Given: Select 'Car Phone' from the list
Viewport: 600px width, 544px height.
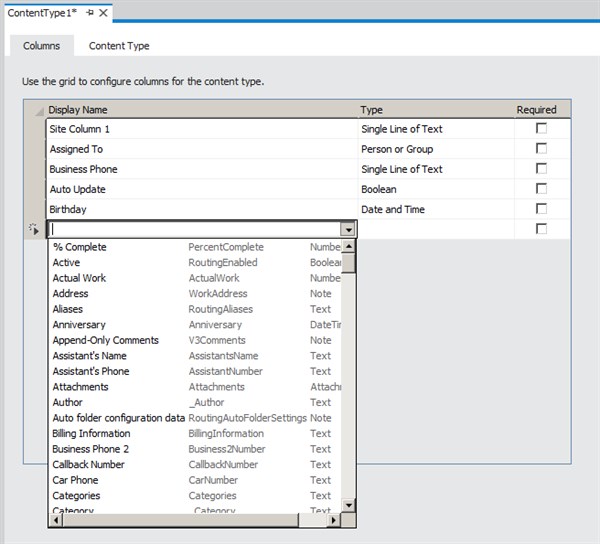Looking at the screenshot, I should [x=75, y=480].
